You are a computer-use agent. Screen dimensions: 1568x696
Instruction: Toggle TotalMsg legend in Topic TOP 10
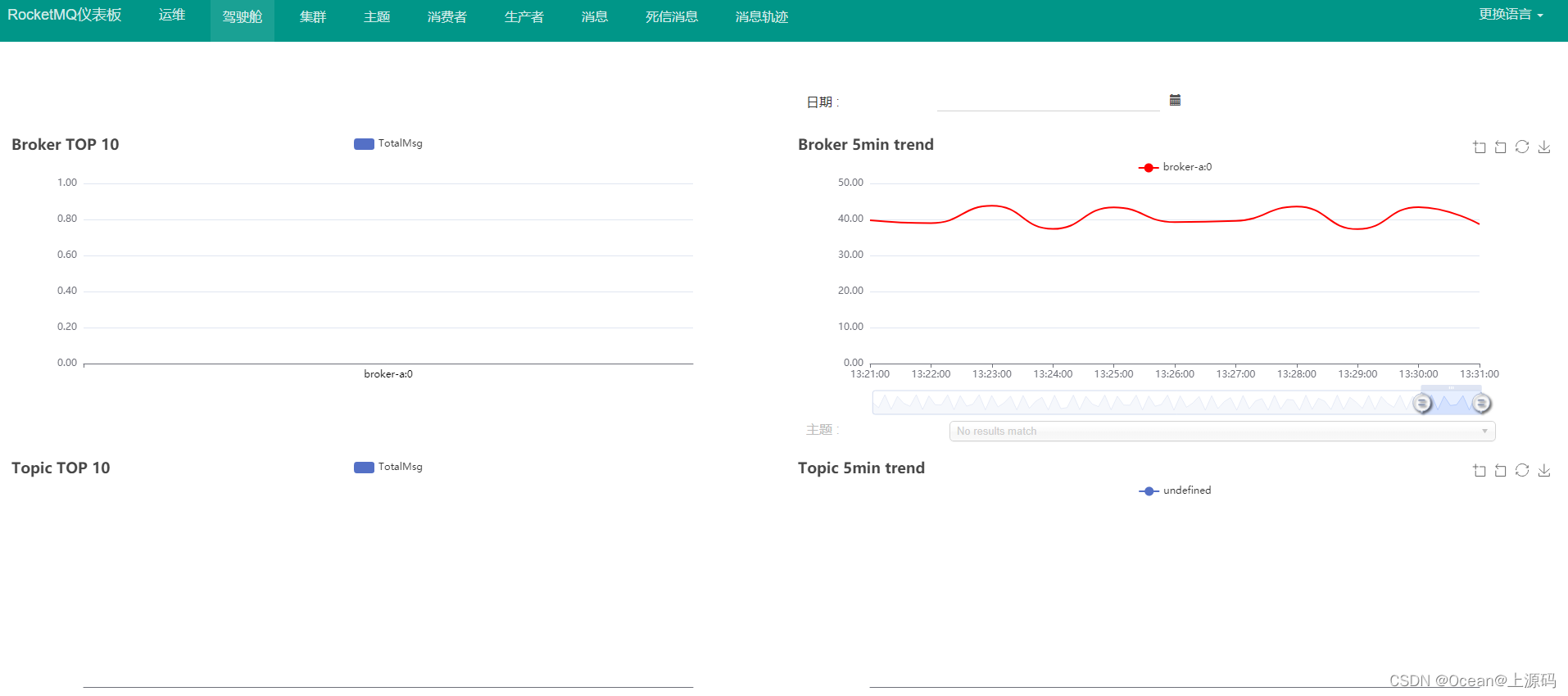[x=388, y=467]
